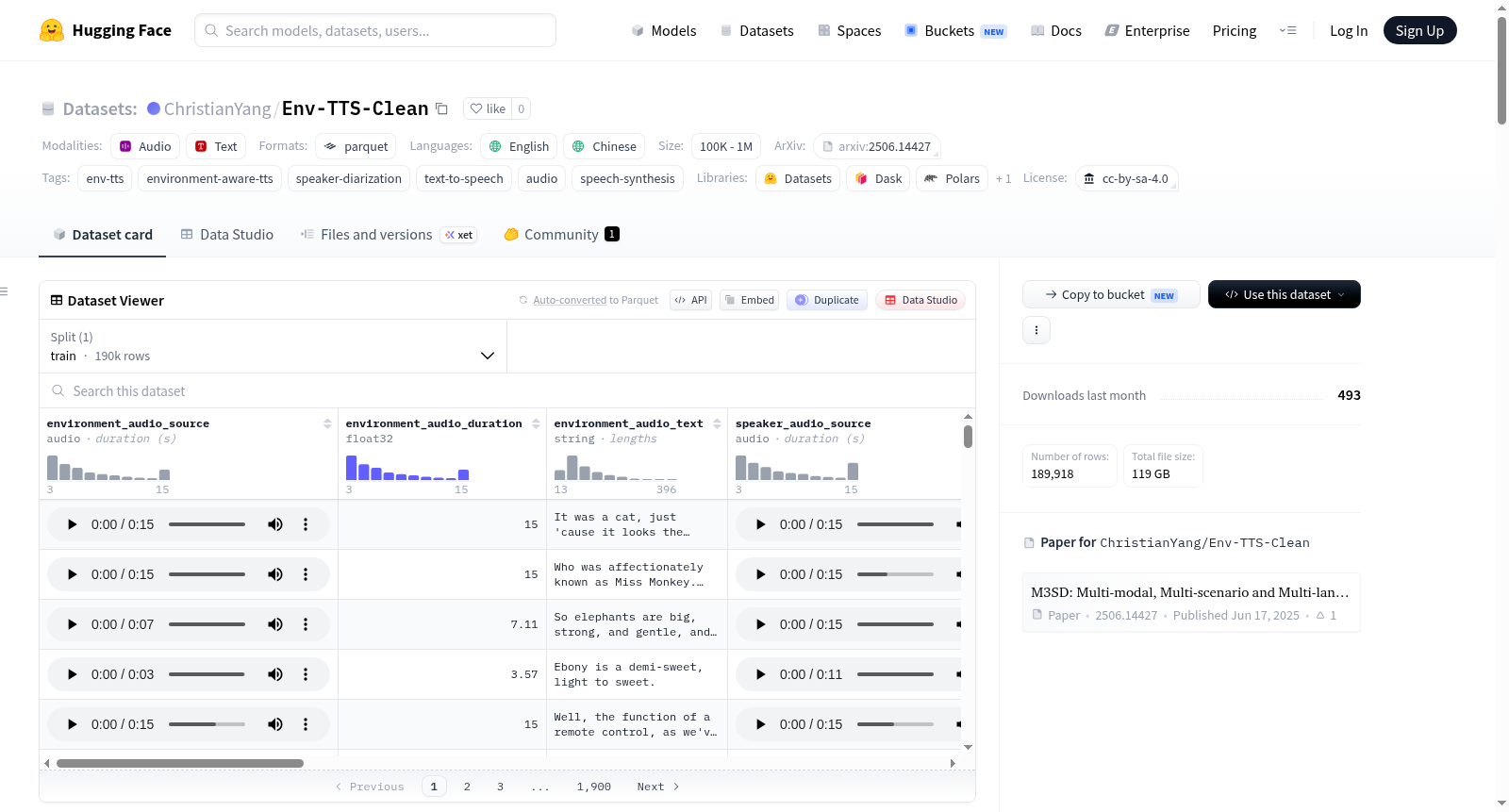Focus the Search this dataset field
This screenshot has height=812, width=1509.
pos(507,390)
